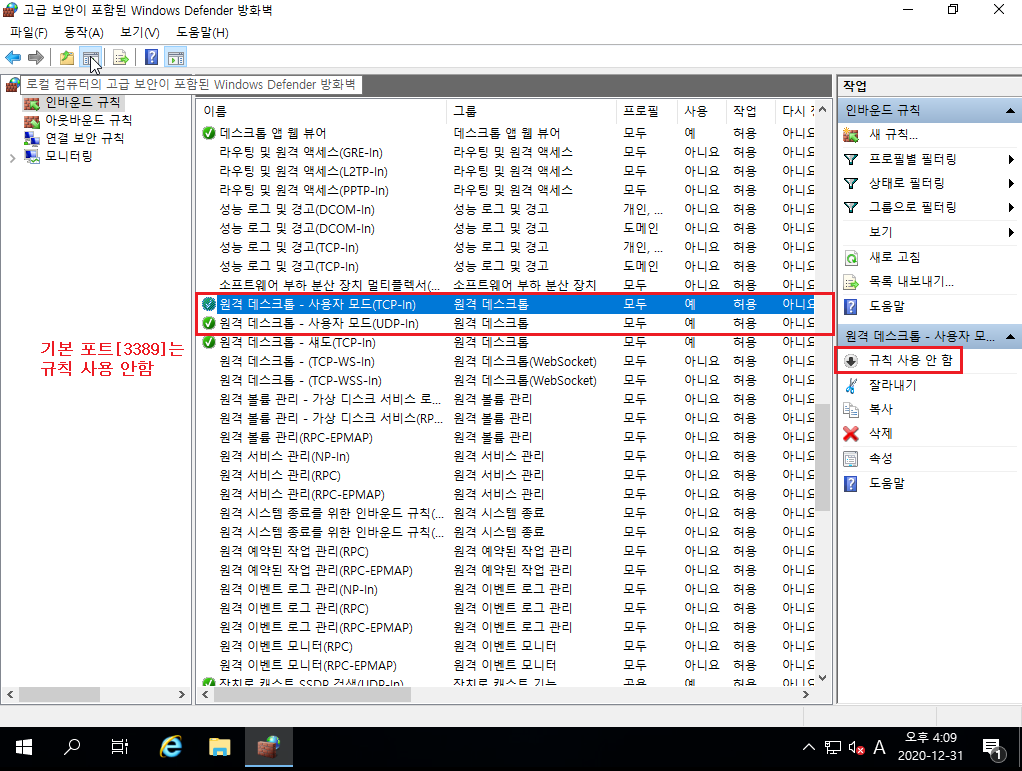1022x771 pixels.
Task: Open File Explorer from the taskbar
Action: pyautogui.click(x=220, y=747)
